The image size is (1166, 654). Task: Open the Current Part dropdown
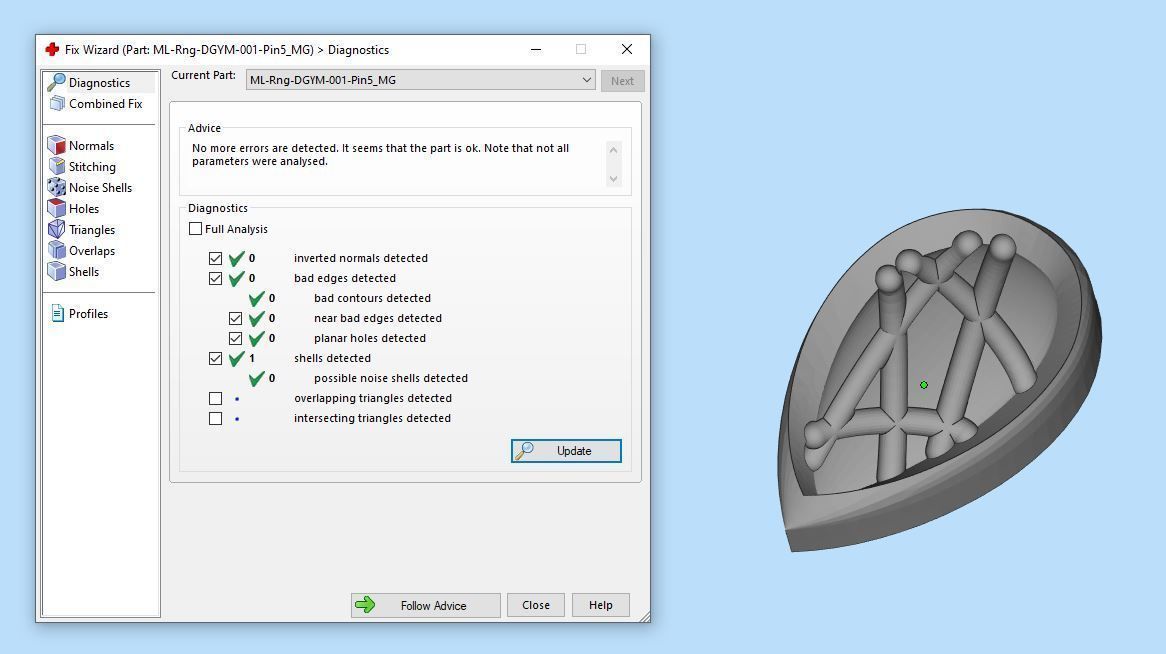[x=420, y=80]
